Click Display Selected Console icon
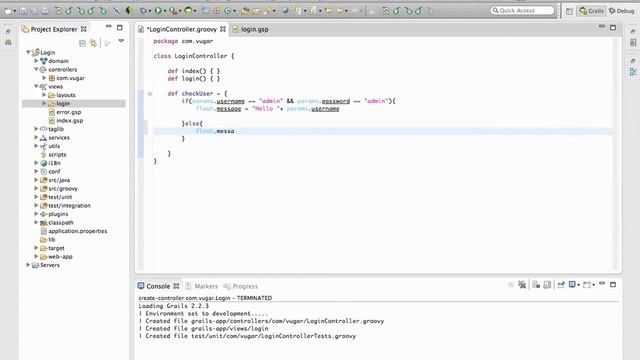Image resolution: width=640 pixels, height=360 pixels. [572, 284]
